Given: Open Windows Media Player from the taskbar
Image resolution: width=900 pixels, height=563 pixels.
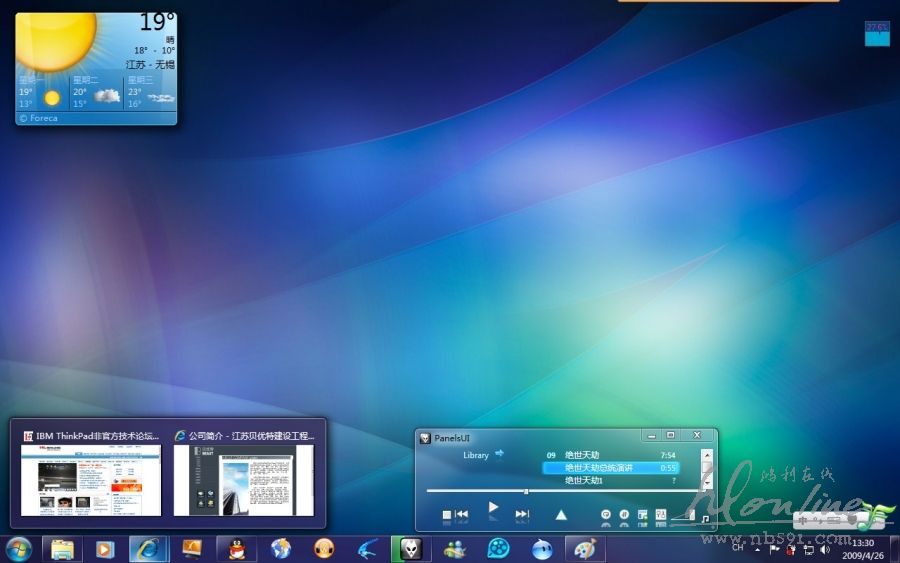Looking at the screenshot, I should 104,548.
